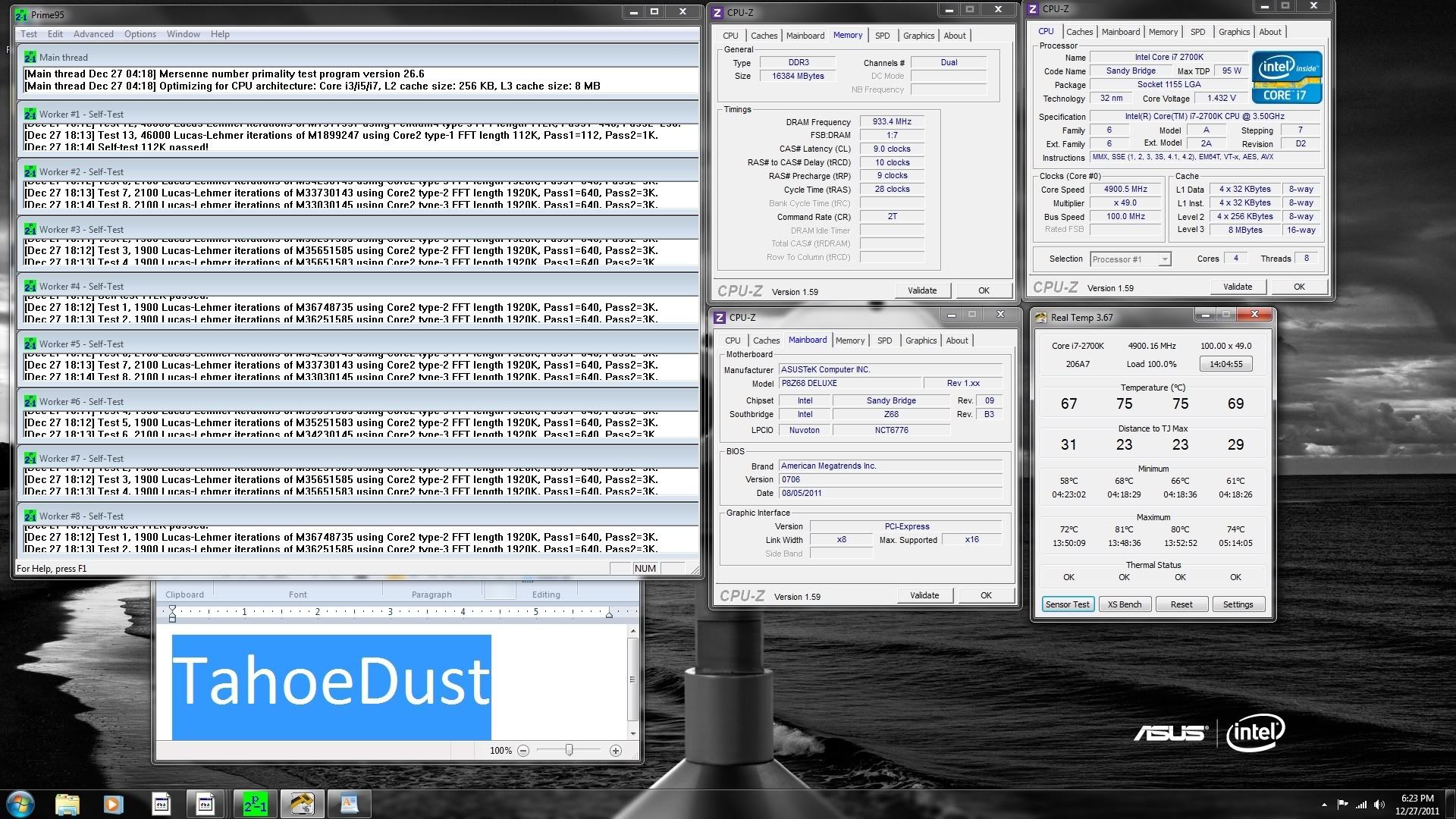1456x819 pixels.
Task: Click WordPad ruler right indent marker
Action: (609, 614)
